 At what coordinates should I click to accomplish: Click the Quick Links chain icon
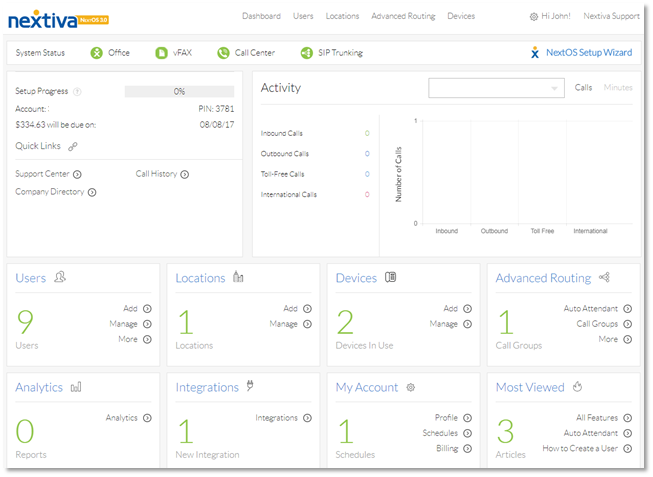[73, 146]
